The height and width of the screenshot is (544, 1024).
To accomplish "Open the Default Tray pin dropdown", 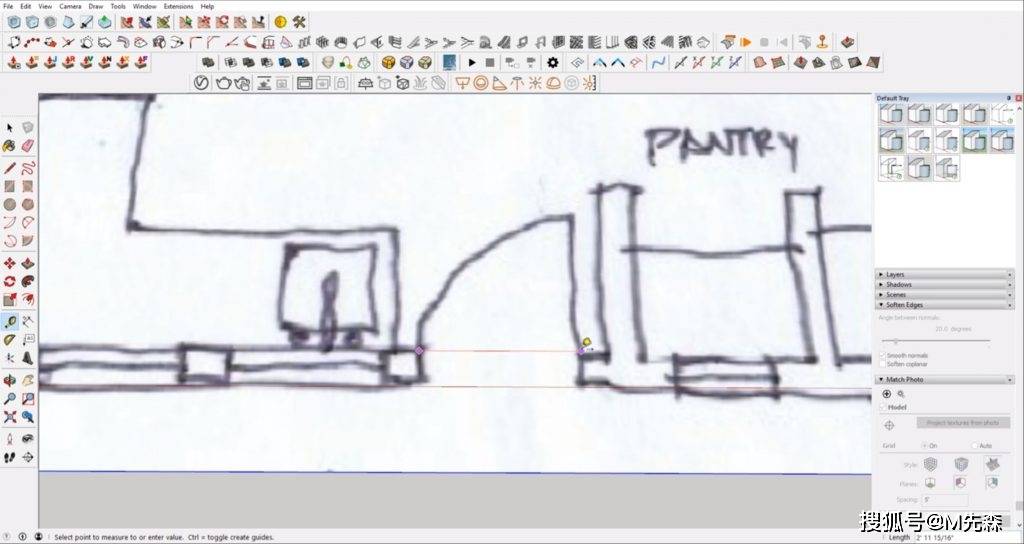I will click(x=1009, y=98).
